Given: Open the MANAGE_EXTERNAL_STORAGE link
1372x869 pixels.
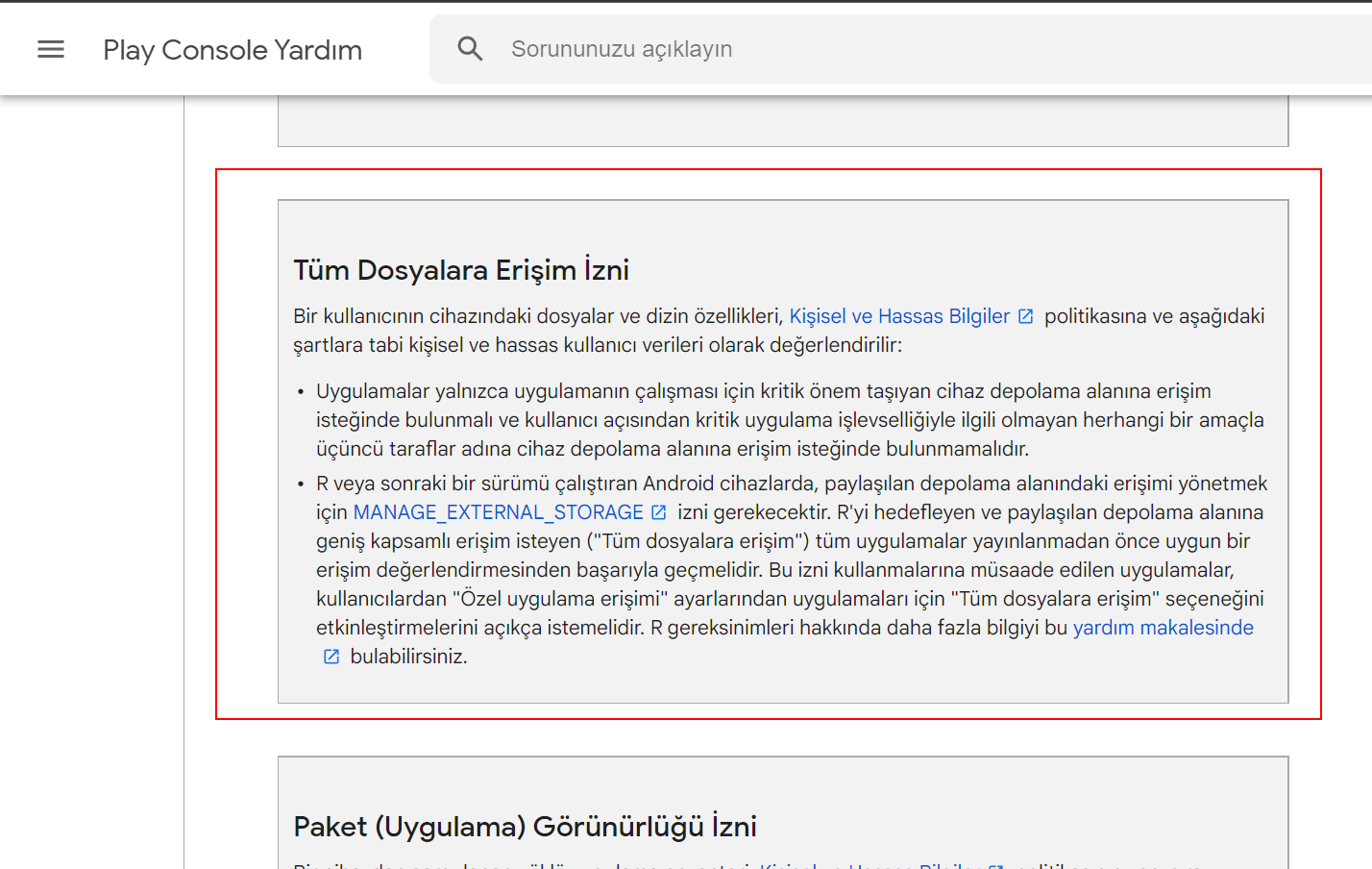Looking at the screenshot, I should click(x=499, y=512).
